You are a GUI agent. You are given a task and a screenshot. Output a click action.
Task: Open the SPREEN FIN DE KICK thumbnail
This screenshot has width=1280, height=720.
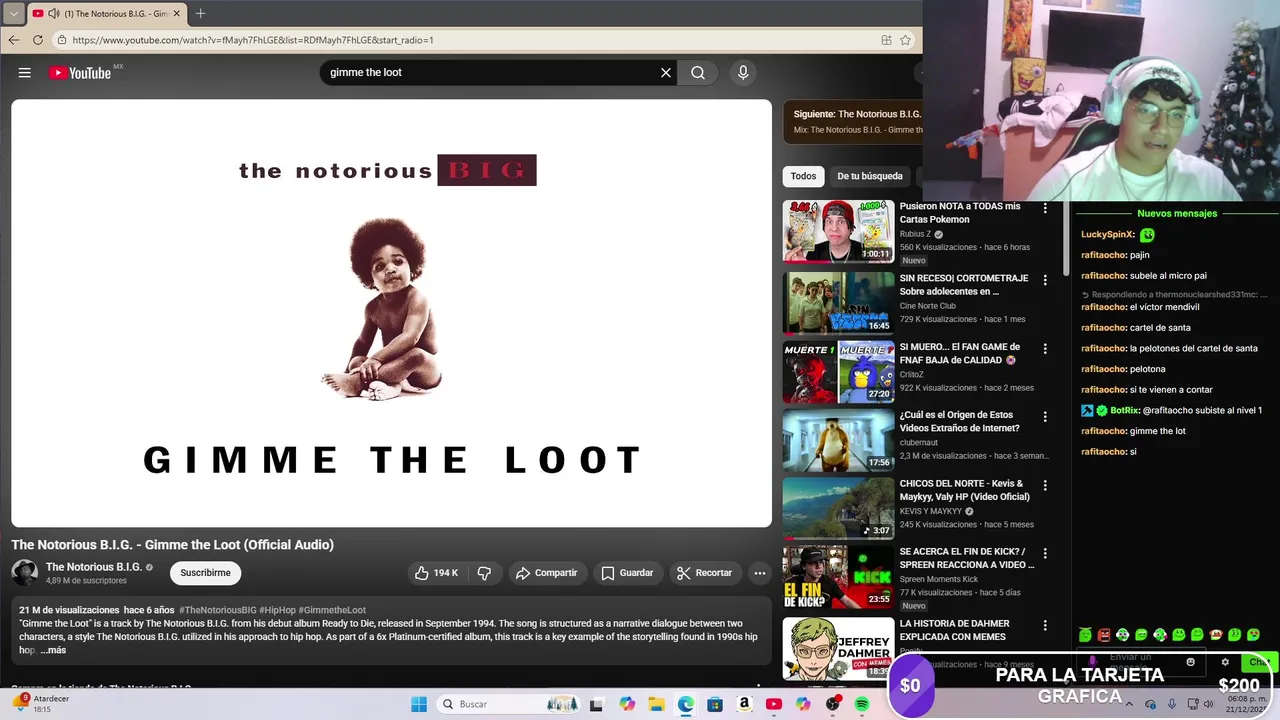click(x=838, y=577)
